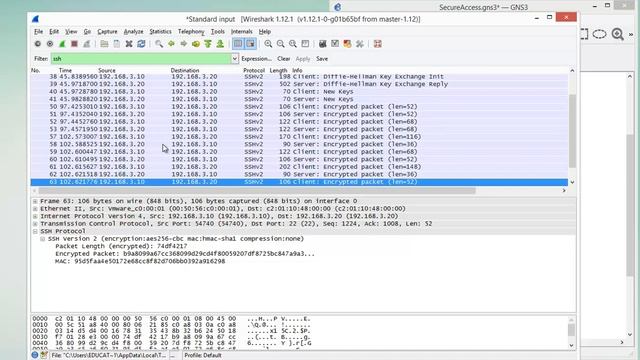Edit capture file comments status icon
The image size is (640, 360).
[x=44, y=355]
